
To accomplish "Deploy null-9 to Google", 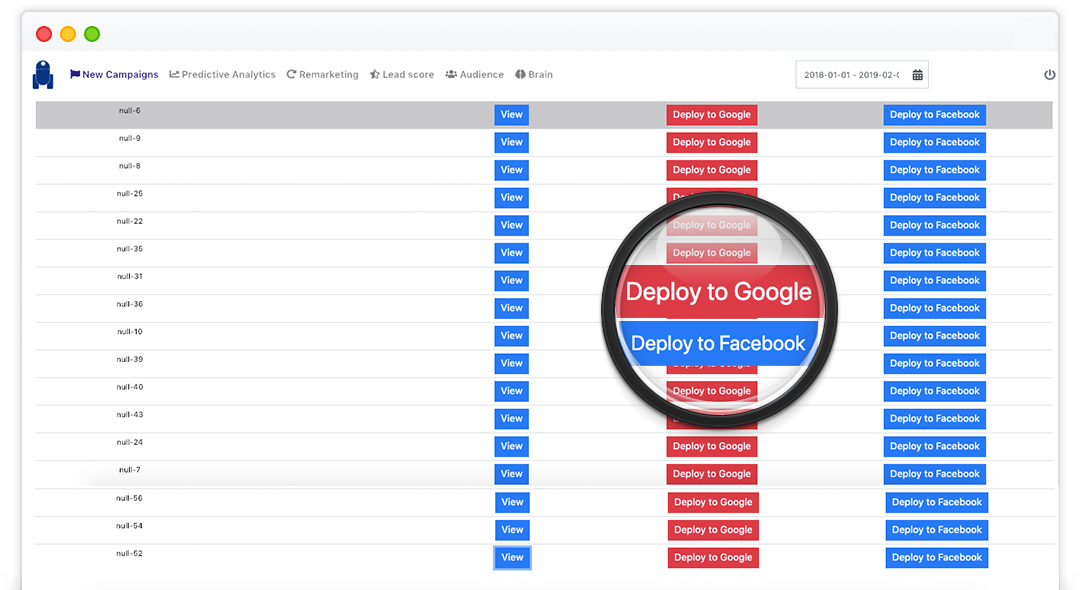I will click(x=712, y=143).
